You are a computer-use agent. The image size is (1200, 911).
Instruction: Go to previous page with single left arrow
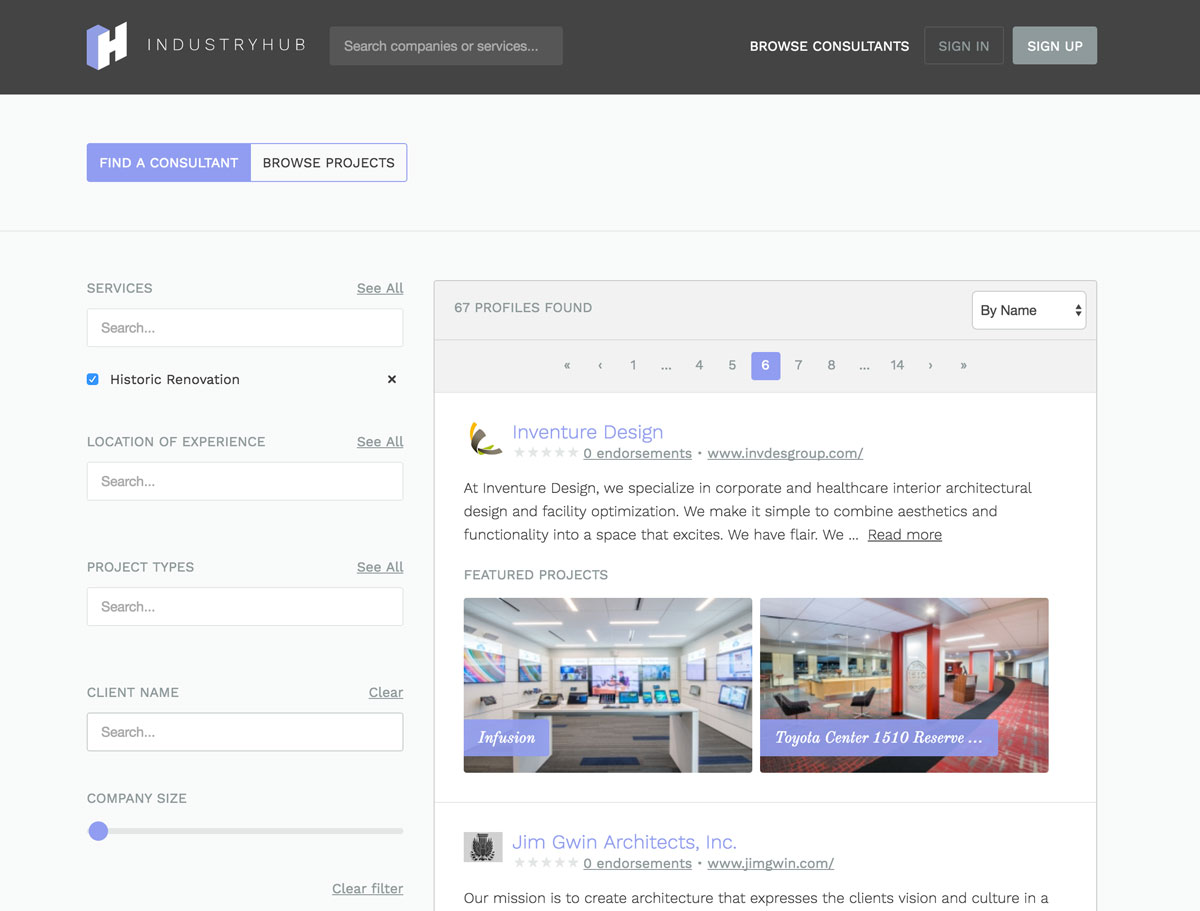click(x=600, y=365)
